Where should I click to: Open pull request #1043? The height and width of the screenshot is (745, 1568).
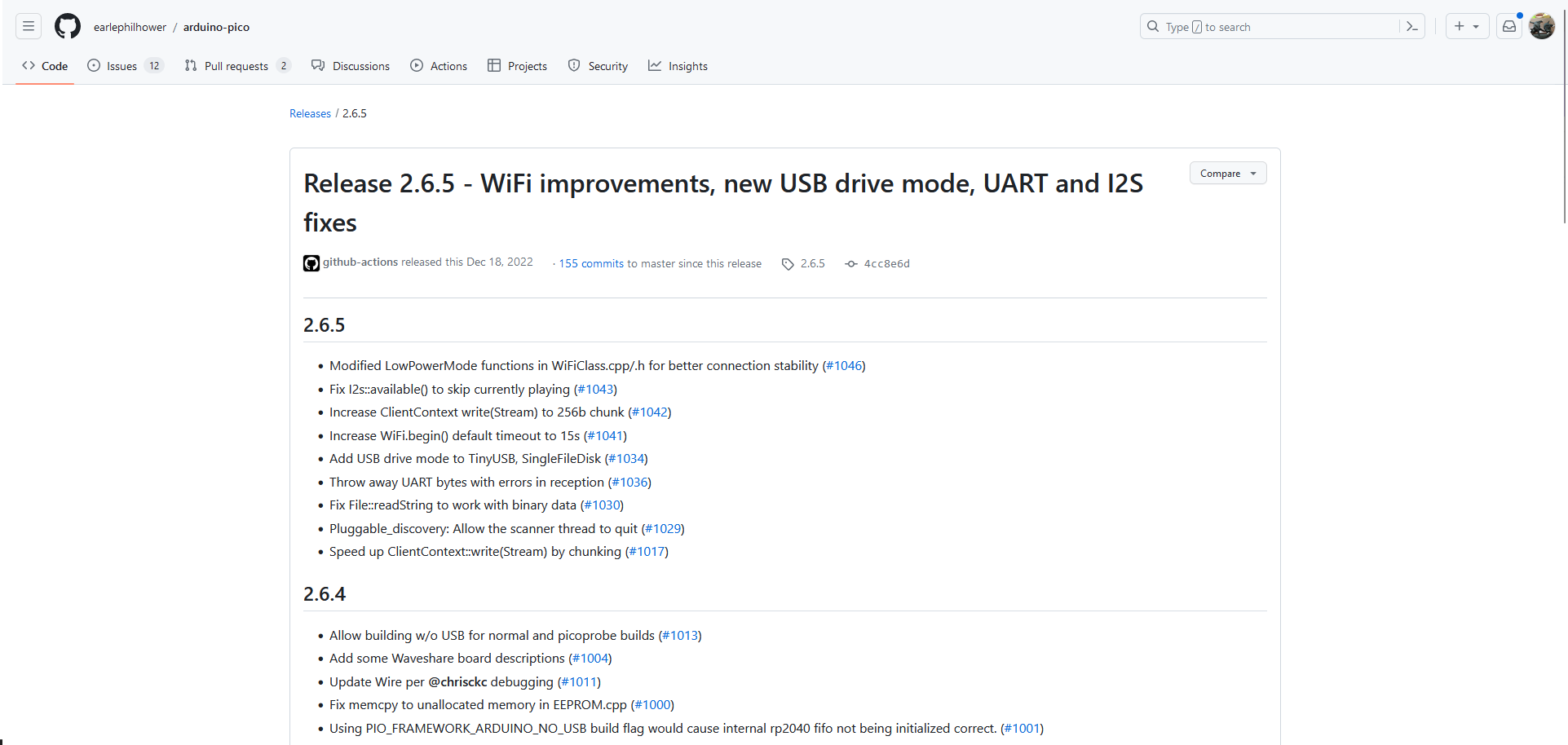click(595, 390)
